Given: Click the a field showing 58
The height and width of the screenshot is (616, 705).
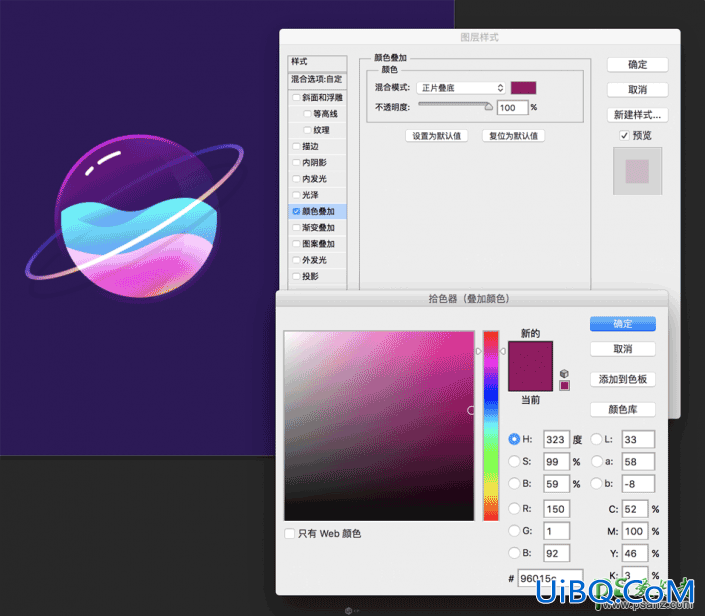Looking at the screenshot, I should pyautogui.click(x=638, y=461).
